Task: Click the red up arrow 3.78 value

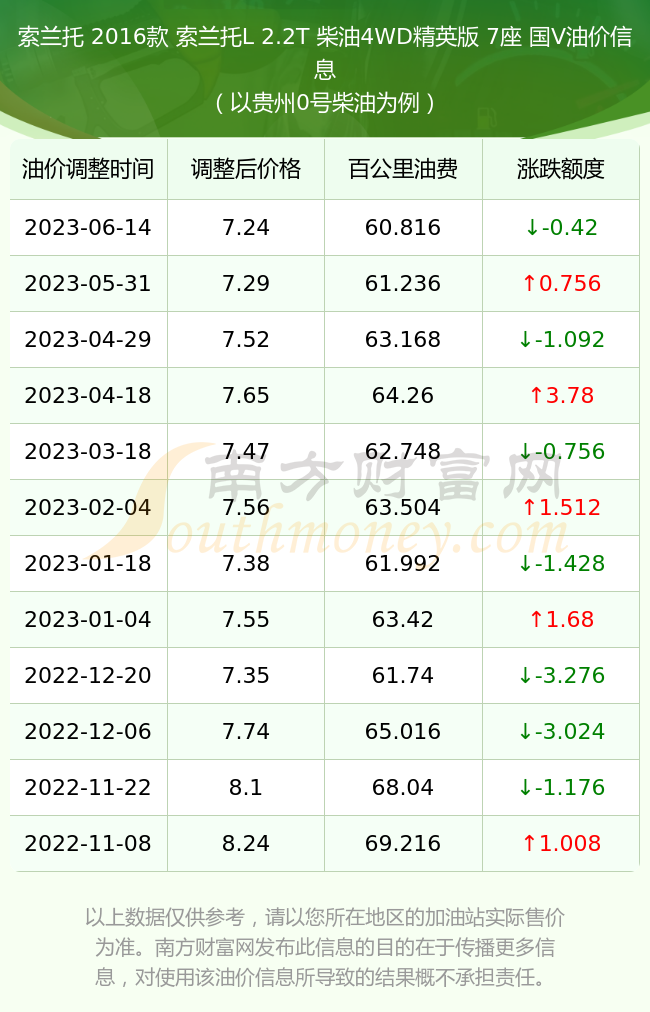Action: tap(561, 396)
